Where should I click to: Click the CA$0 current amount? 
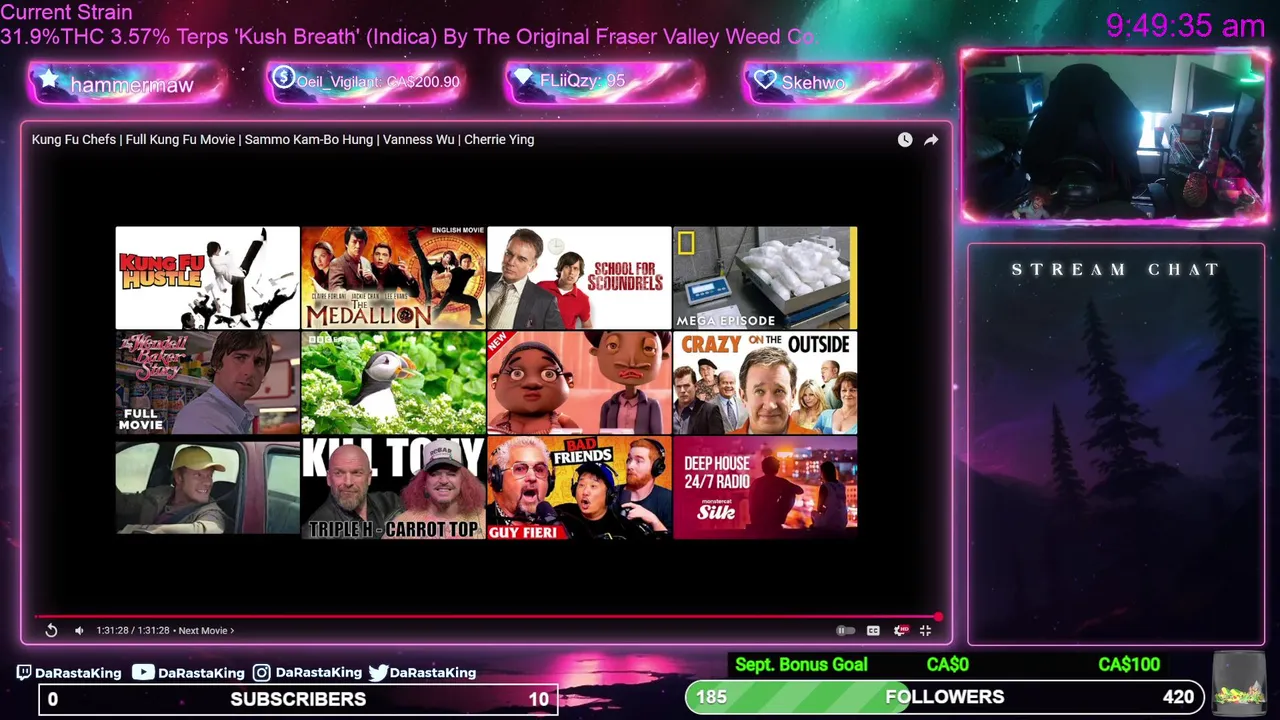[947, 665]
